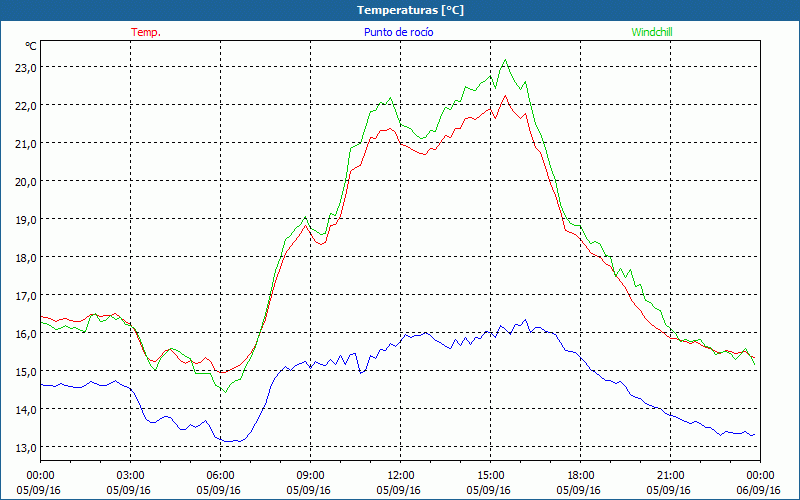Click the 21,0 y-axis value

[26, 143]
